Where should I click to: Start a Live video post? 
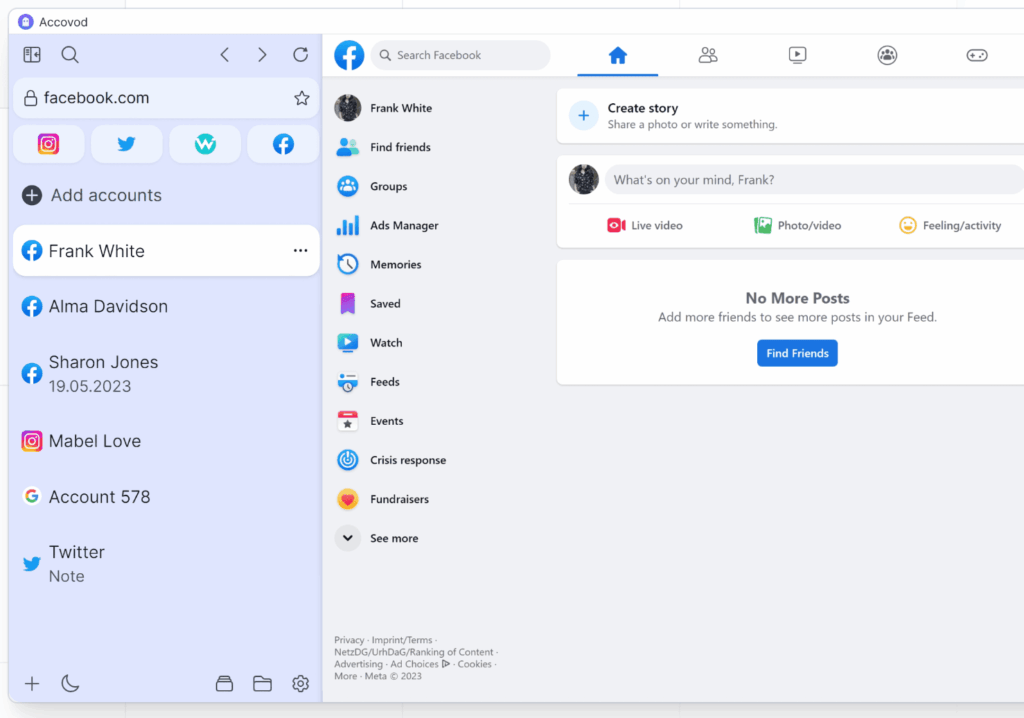(x=645, y=225)
